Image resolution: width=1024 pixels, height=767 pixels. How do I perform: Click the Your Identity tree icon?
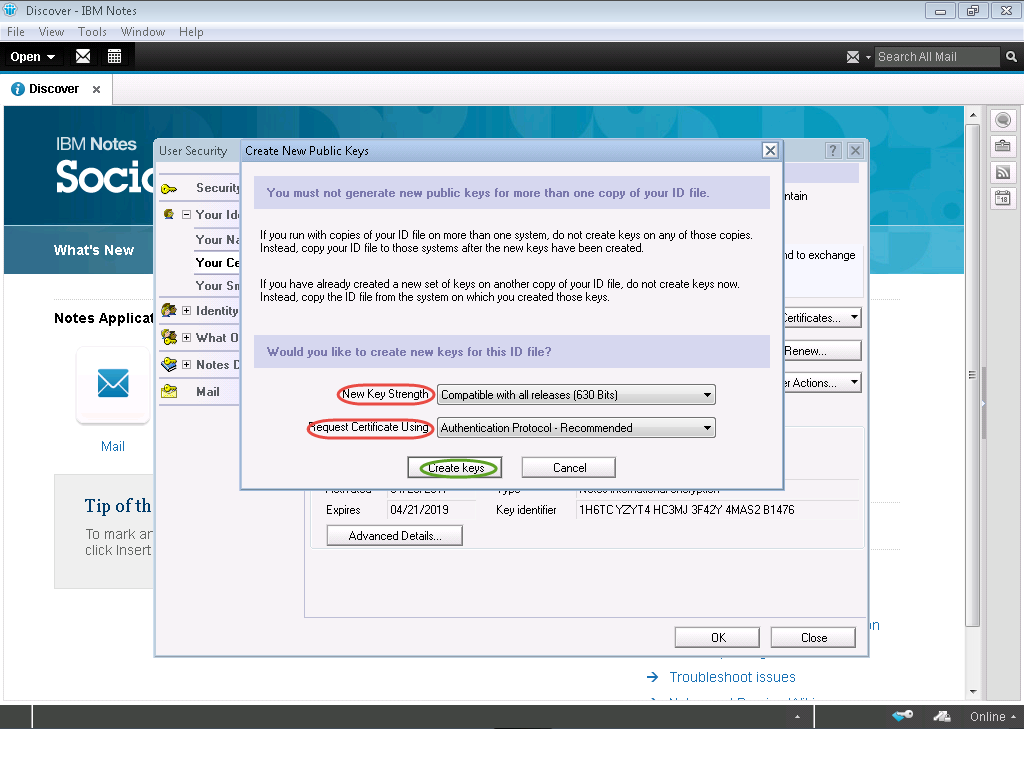click(168, 214)
